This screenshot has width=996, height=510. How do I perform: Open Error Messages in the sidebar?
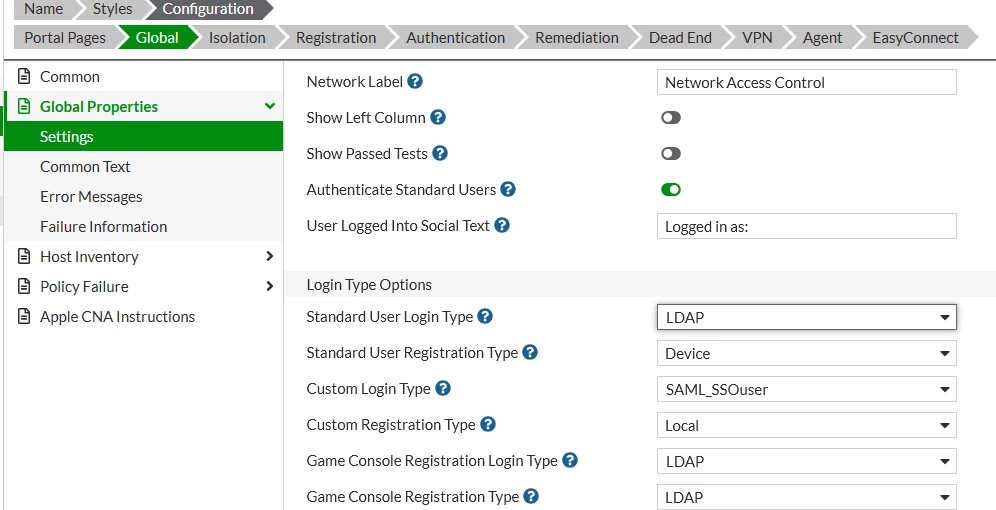pyautogui.click(x=144, y=196)
